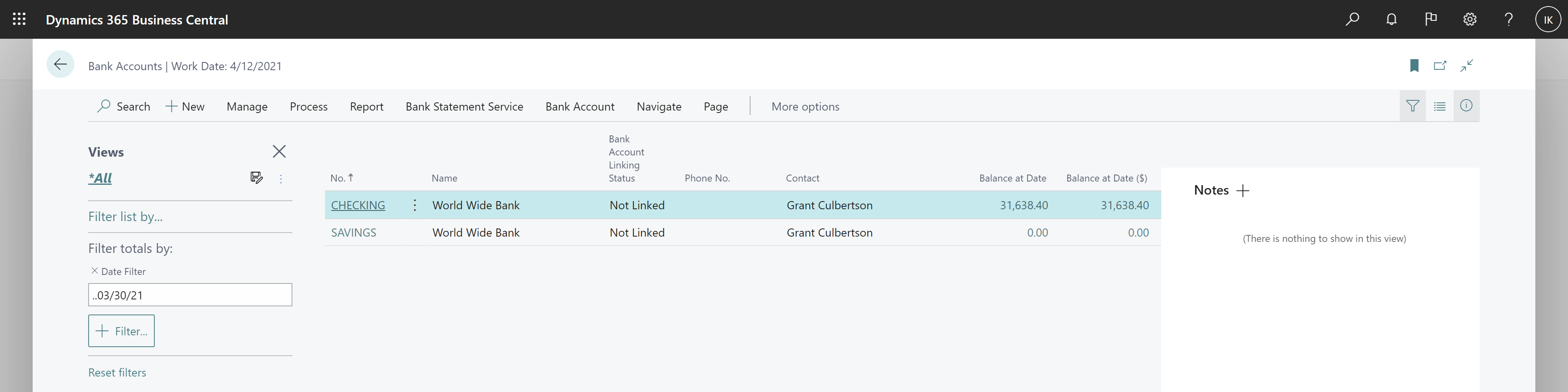Toggle the filter pane funnel icon
Screen dimensions: 1568x392
click(x=1412, y=106)
